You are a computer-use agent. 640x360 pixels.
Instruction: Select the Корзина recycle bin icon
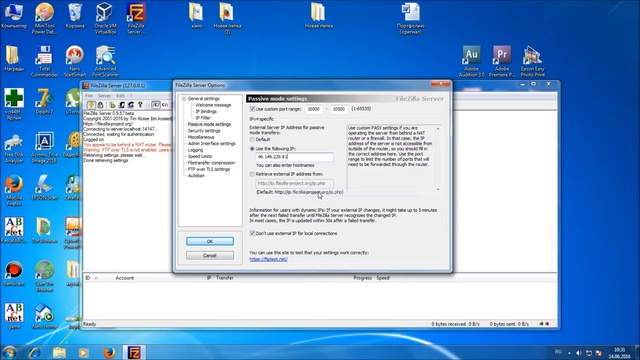[75, 16]
